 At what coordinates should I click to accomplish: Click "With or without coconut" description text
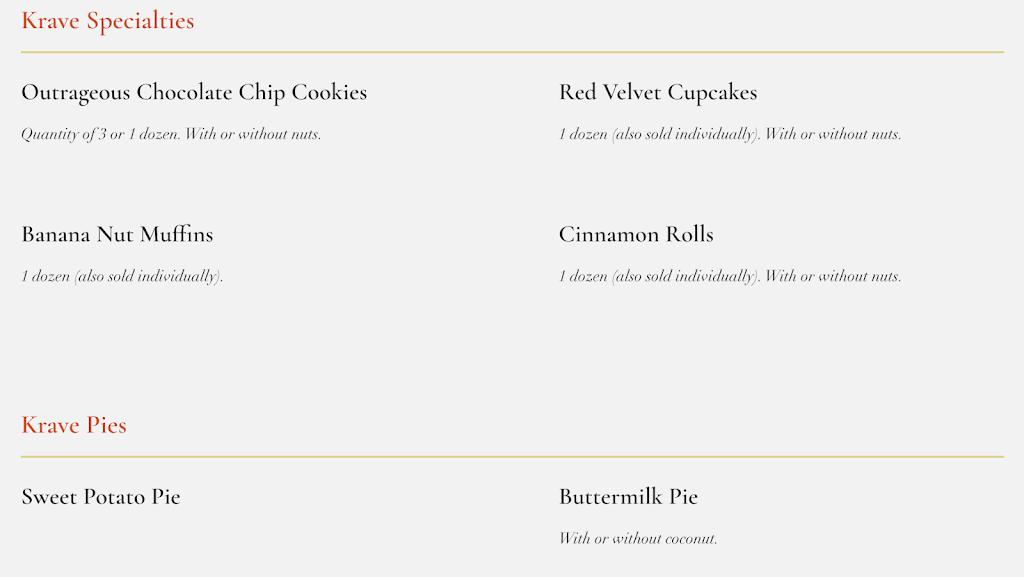638,539
